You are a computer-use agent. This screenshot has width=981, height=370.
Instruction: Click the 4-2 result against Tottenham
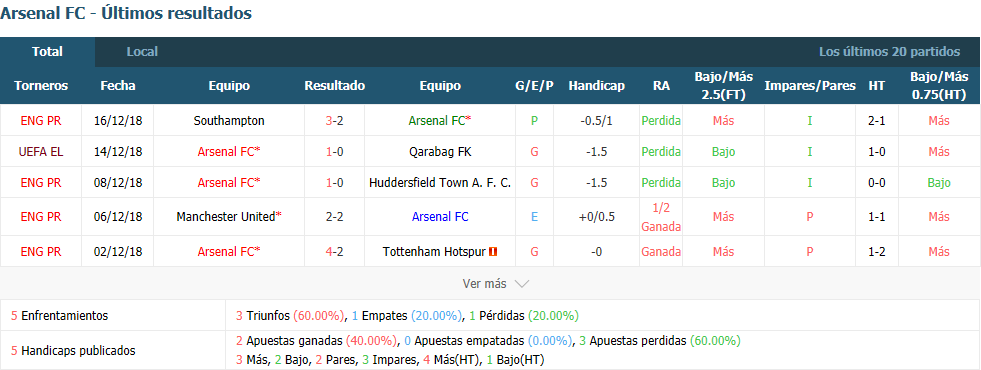334,252
